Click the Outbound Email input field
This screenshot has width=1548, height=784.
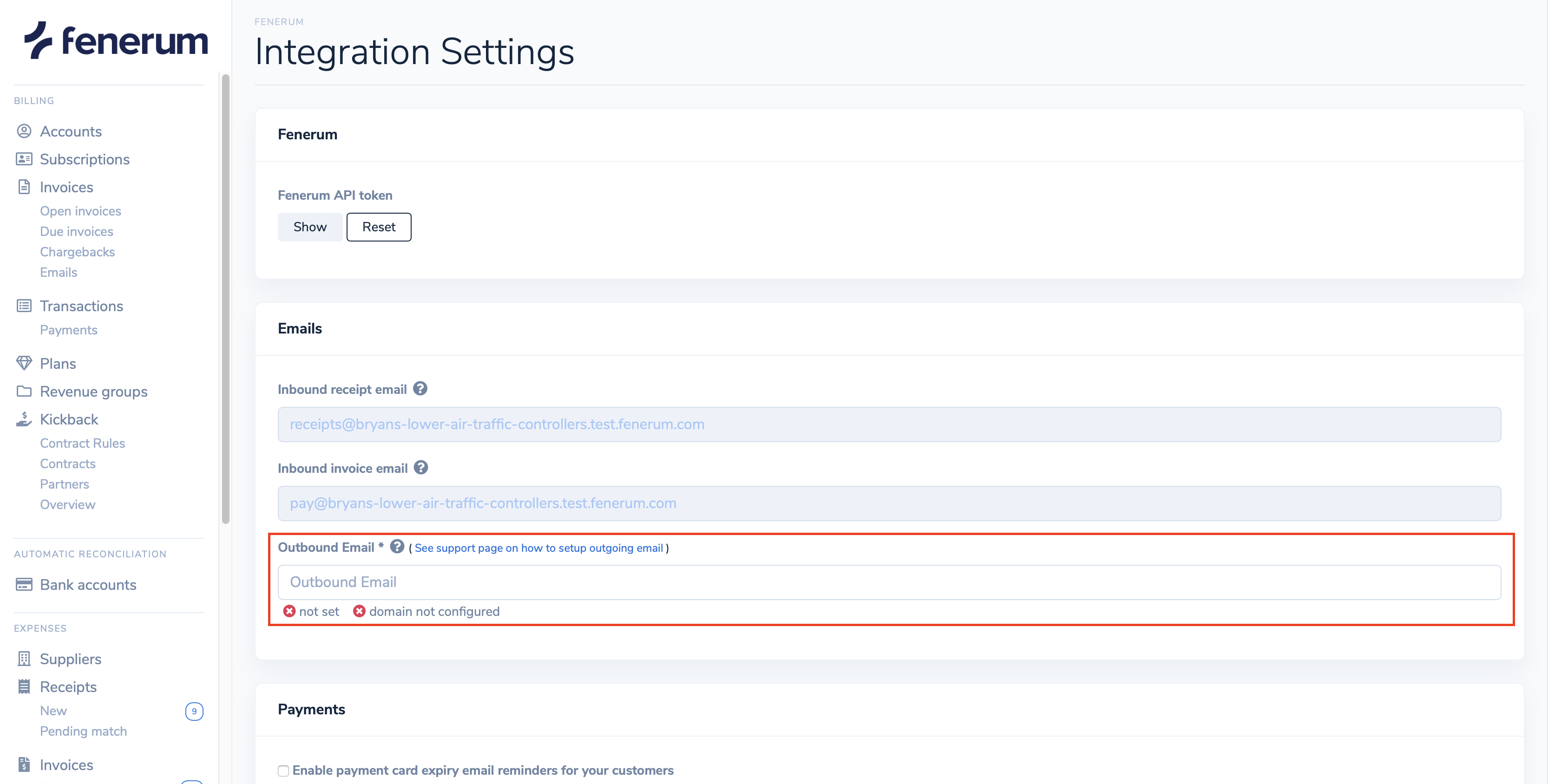[889, 581]
